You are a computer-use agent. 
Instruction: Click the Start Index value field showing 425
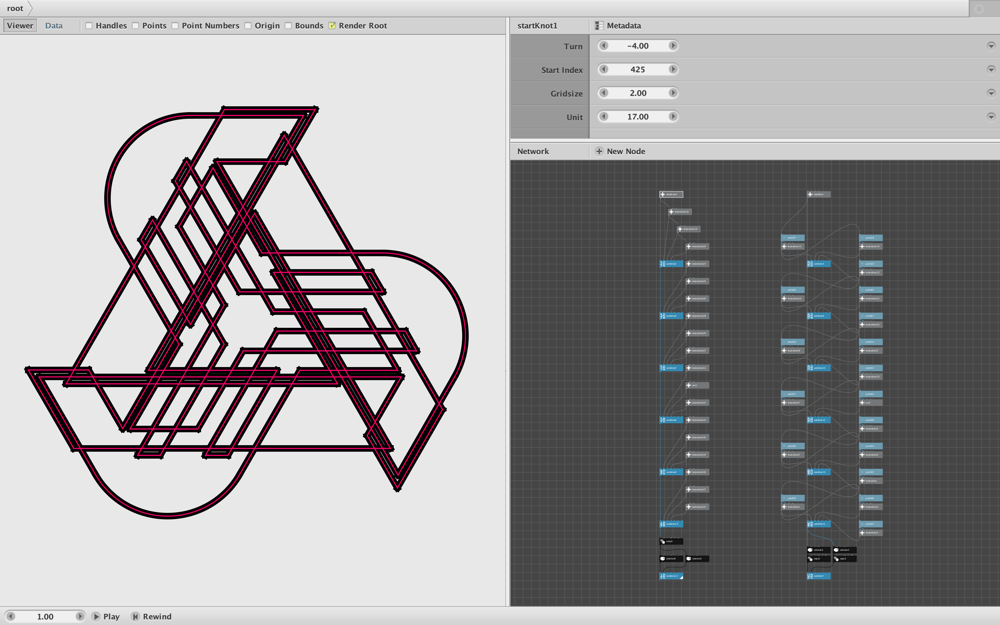(638, 70)
